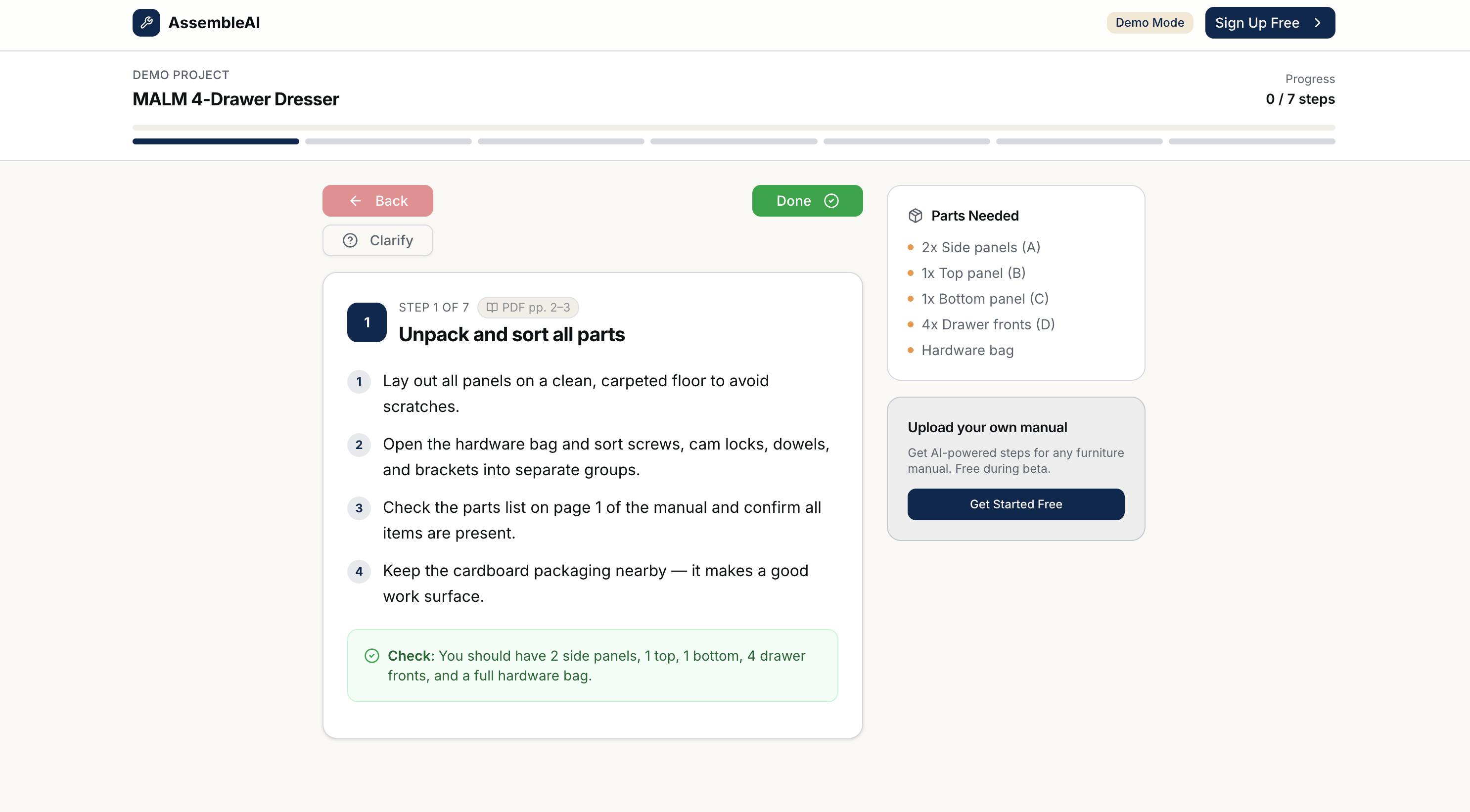Click the AssembleAI wrench logo icon

click(x=146, y=23)
